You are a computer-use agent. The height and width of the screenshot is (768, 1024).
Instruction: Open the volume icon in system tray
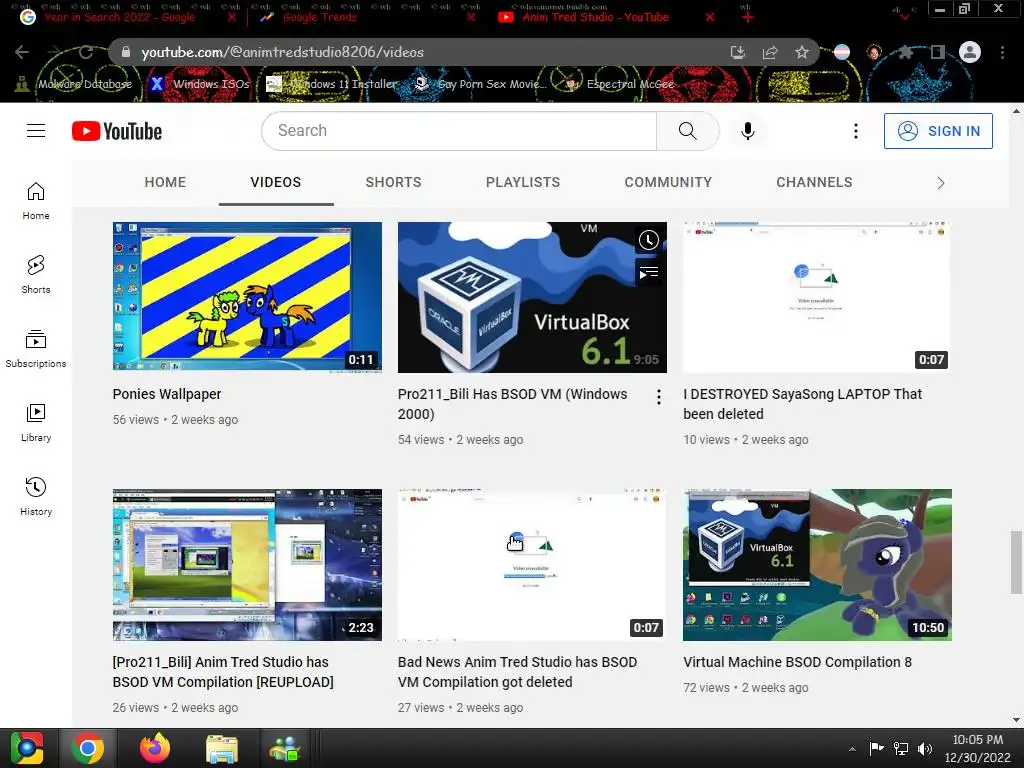(925, 748)
